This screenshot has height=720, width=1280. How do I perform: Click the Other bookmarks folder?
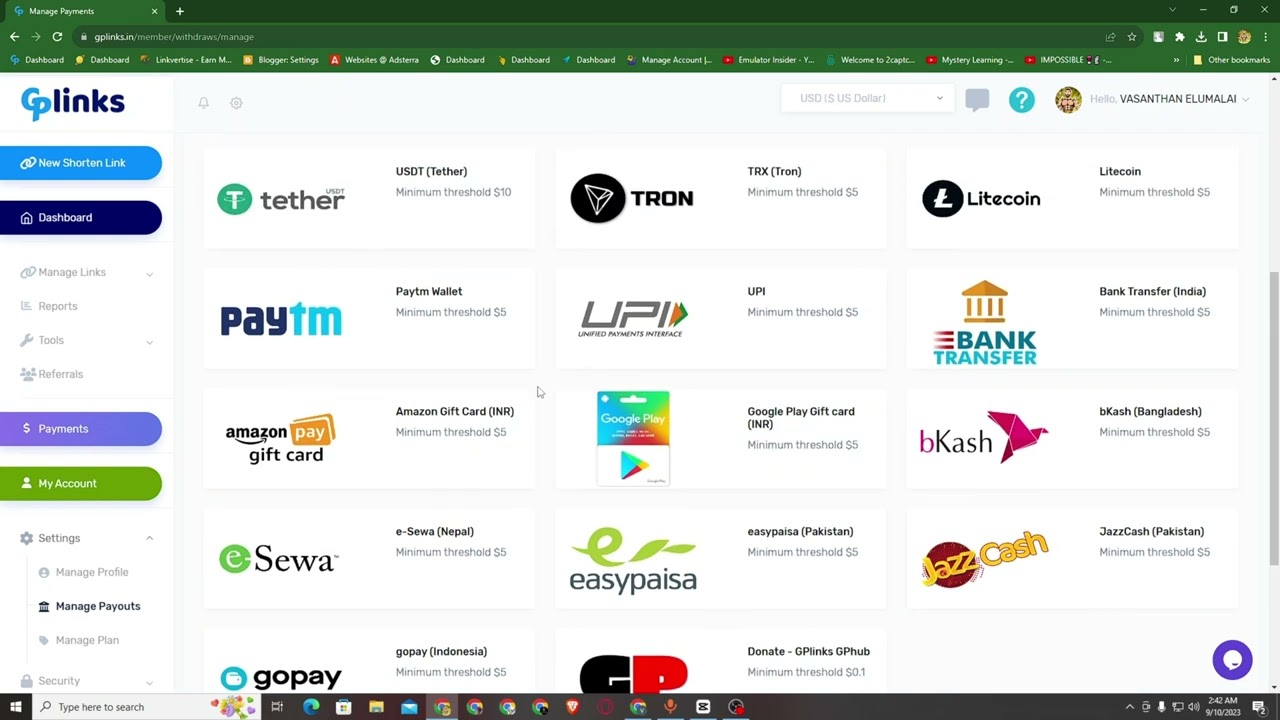(x=1231, y=60)
